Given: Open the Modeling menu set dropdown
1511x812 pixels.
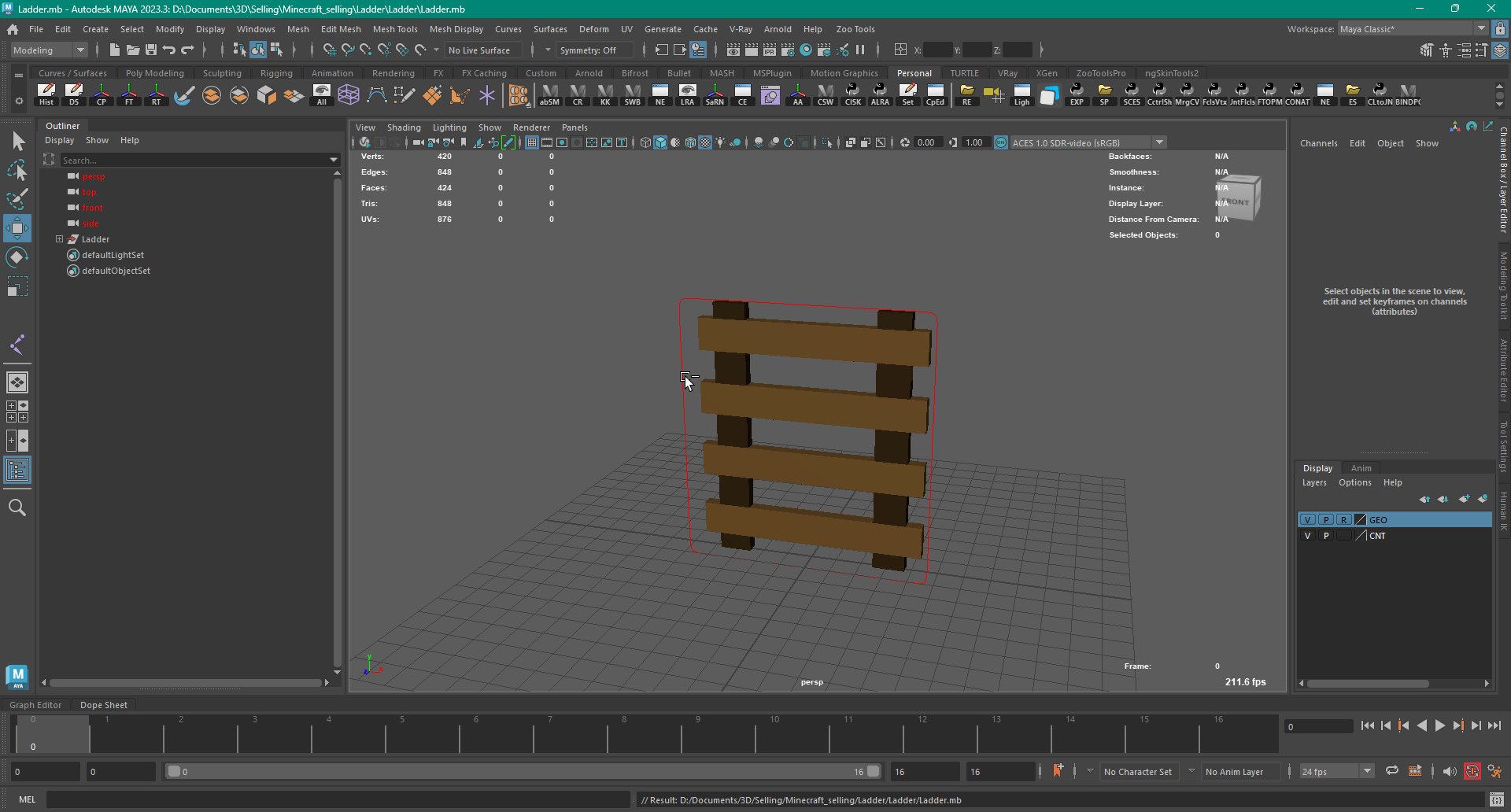Looking at the screenshot, I should pyautogui.click(x=50, y=50).
